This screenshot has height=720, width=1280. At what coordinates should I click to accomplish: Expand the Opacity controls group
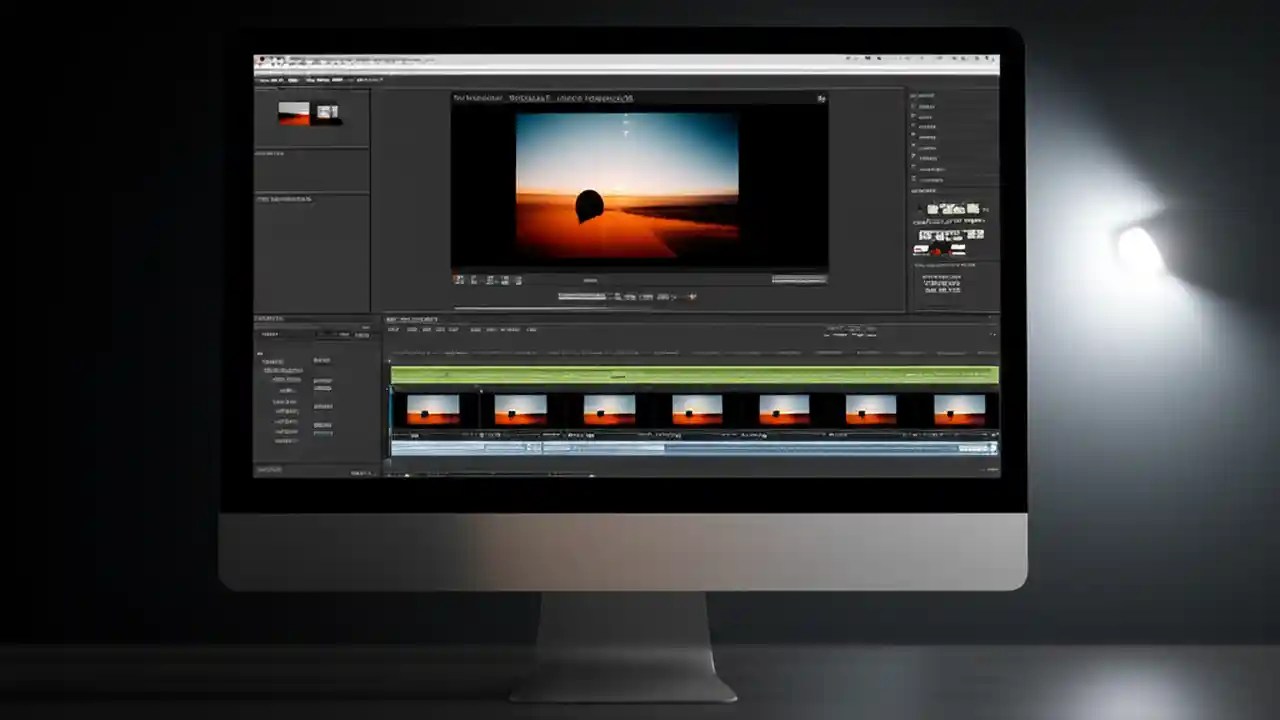(282, 402)
